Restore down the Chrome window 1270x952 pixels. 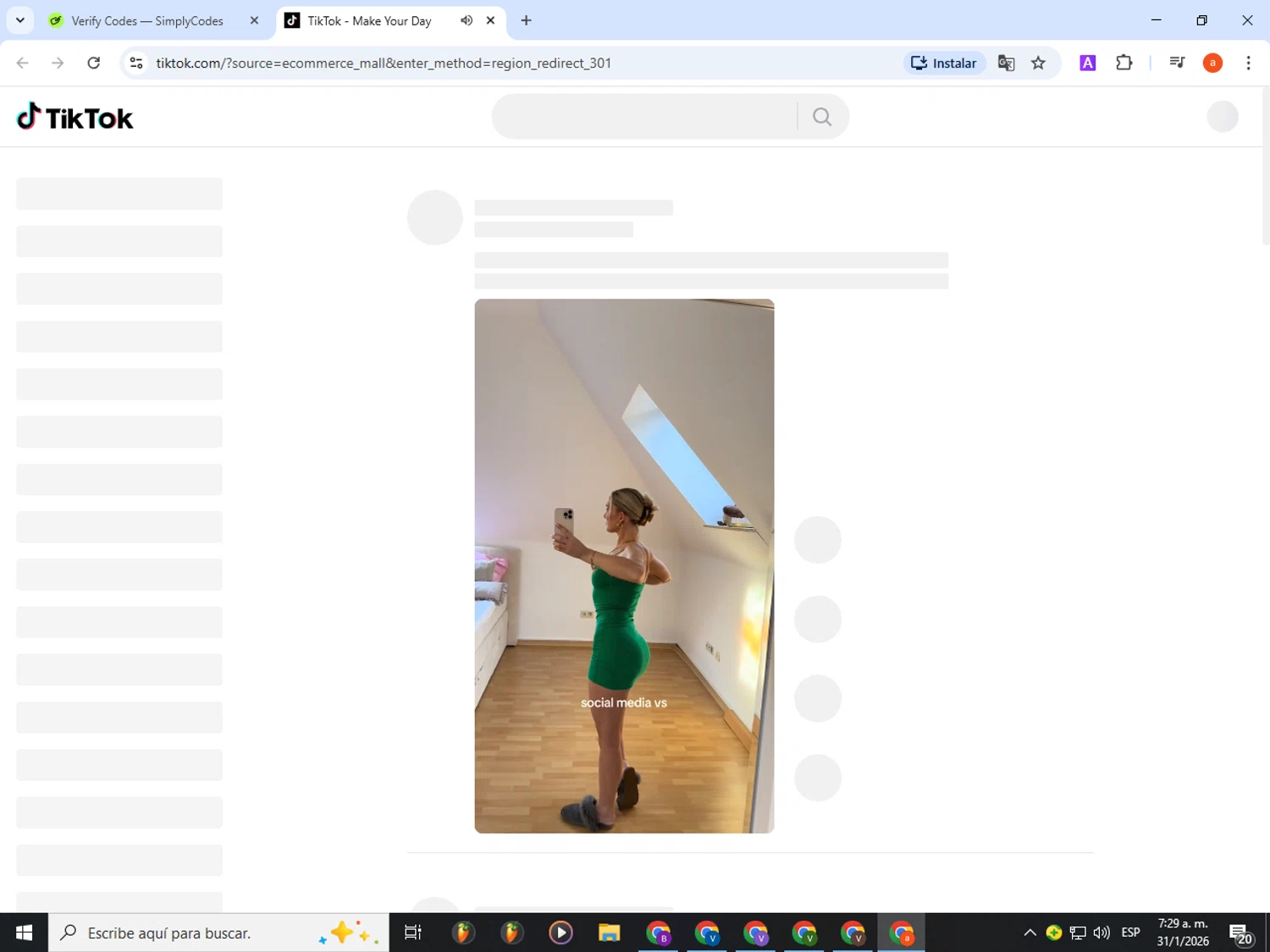point(1201,20)
